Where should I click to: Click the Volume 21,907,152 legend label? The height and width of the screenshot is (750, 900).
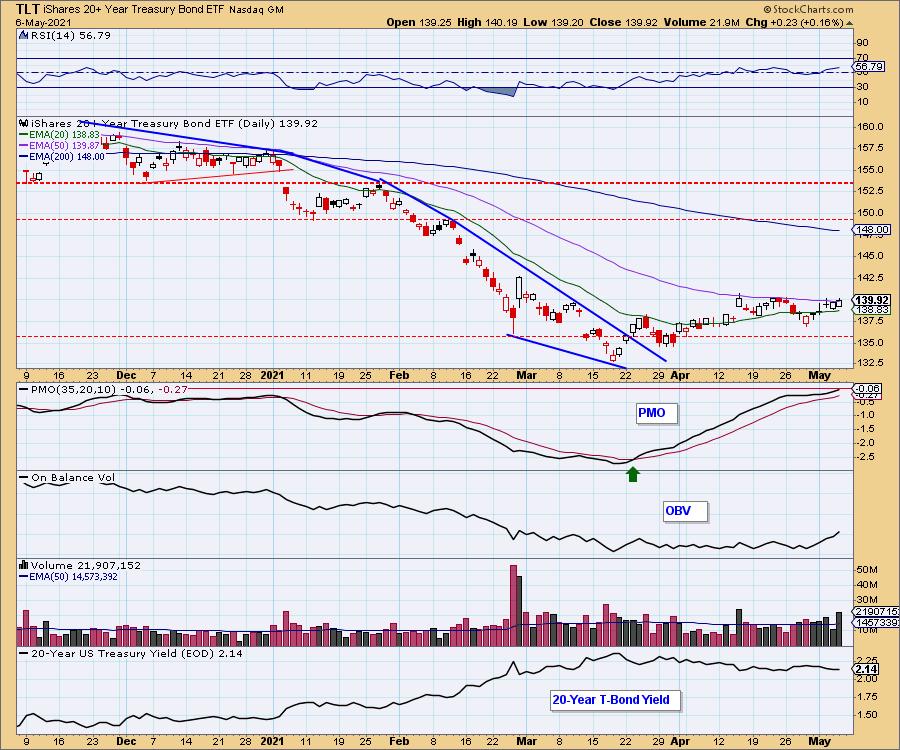click(86, 565)
